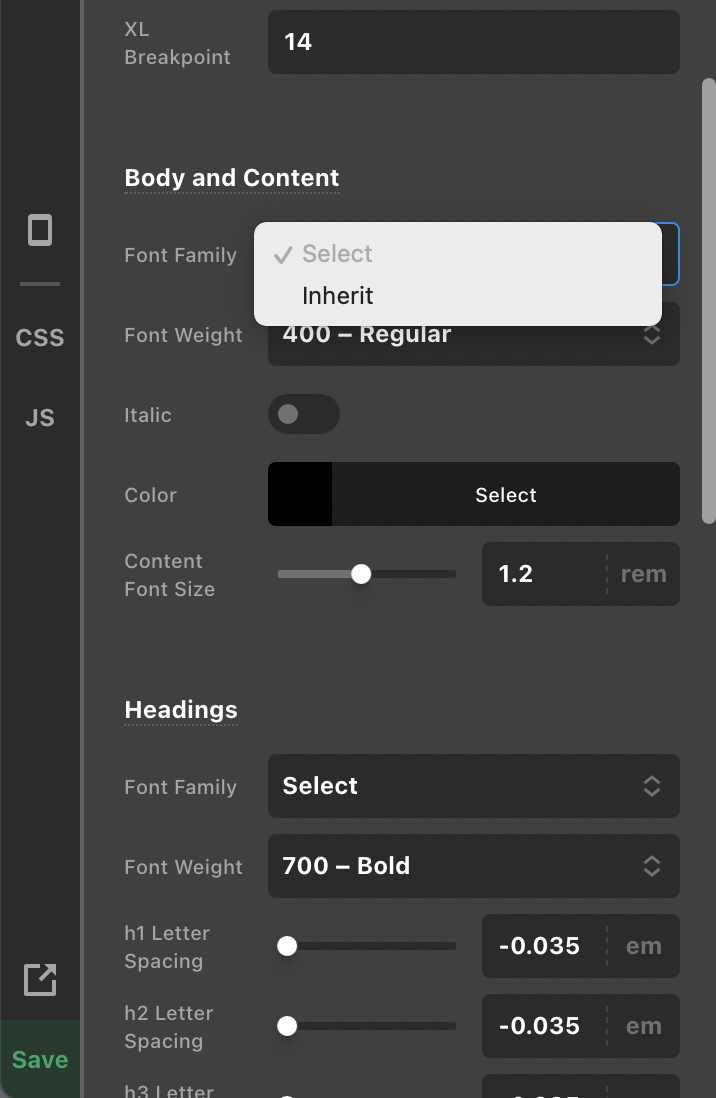
Task: Open the device preview icon in sidebar
Action: click(x=40, y=230)
